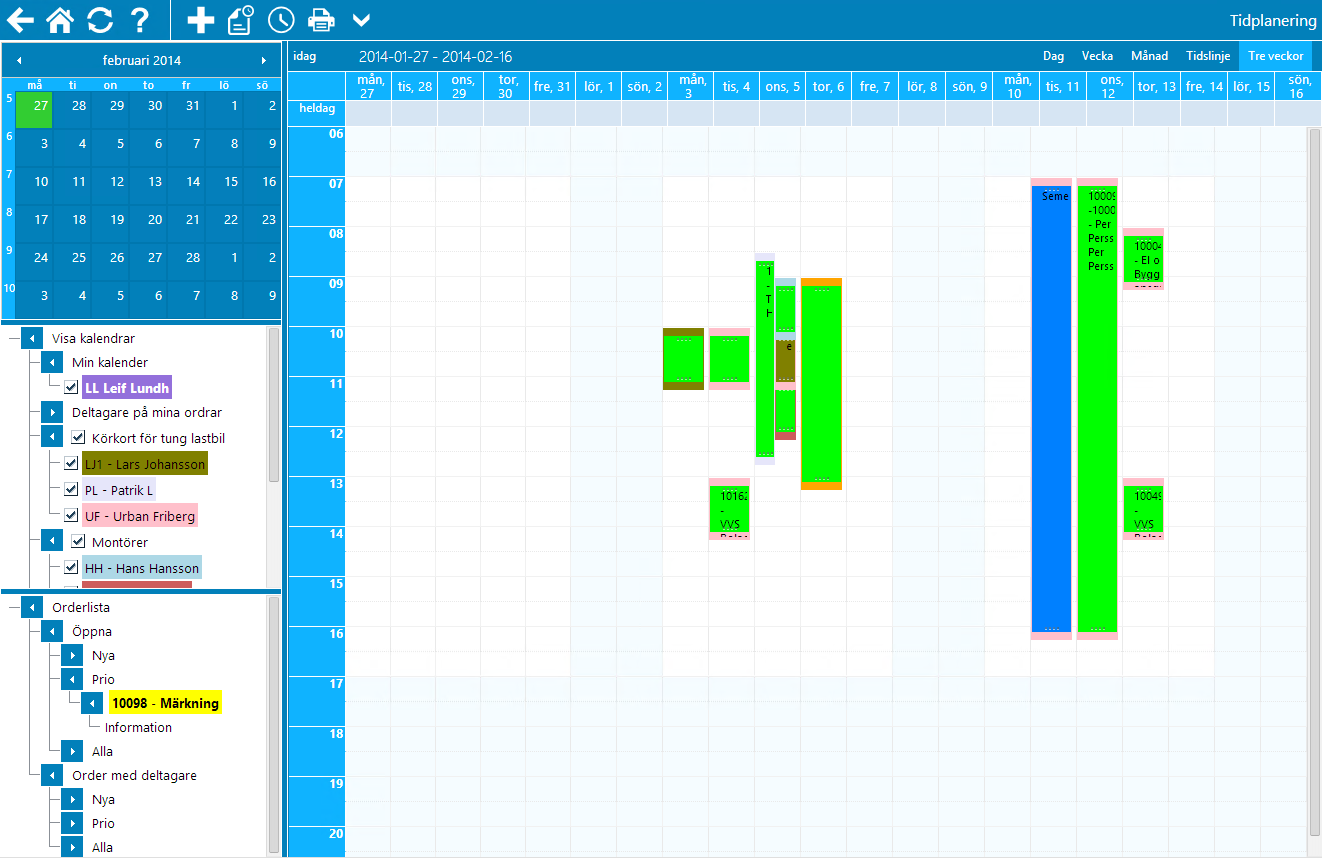Select order 10098 - Märkning
This screenshot has width=1322, height=858.
pyautogui.click(x=165, y=703)
